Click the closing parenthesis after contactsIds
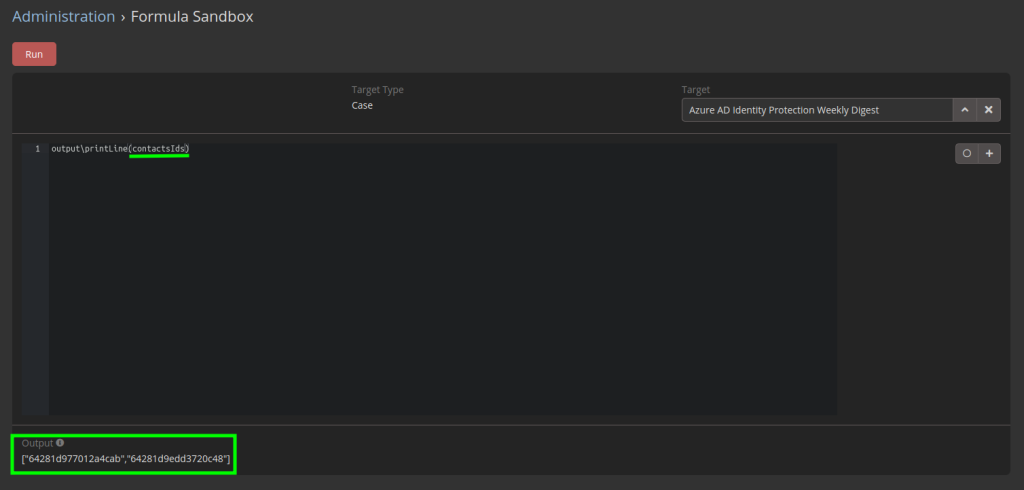 (188, 149)
